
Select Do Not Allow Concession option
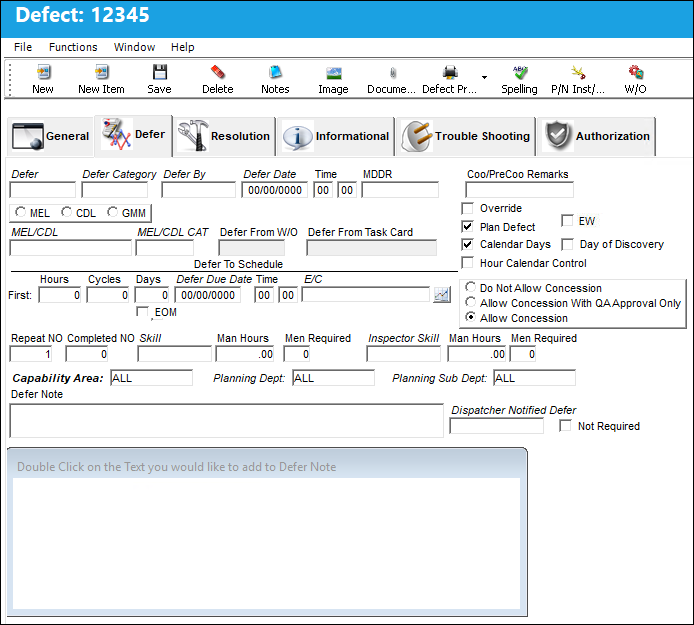click(x=470, y=287)
